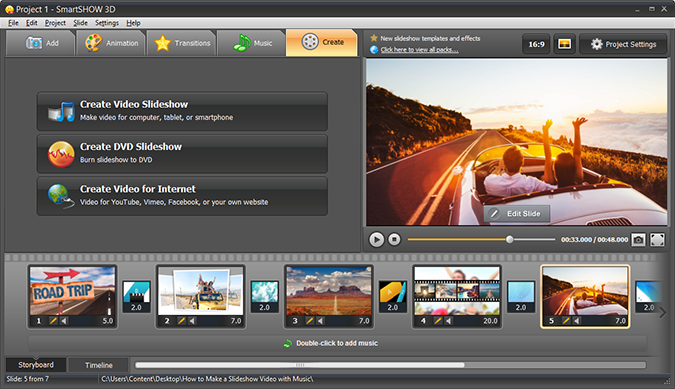Open the Transitions tab

click(182, 43)
